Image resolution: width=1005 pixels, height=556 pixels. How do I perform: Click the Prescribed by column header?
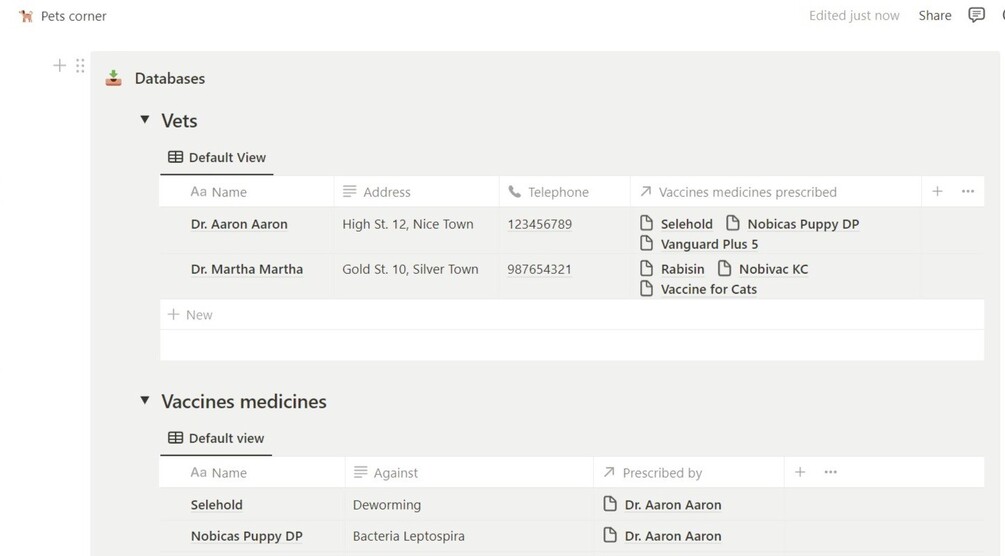(x=661, y=473)
